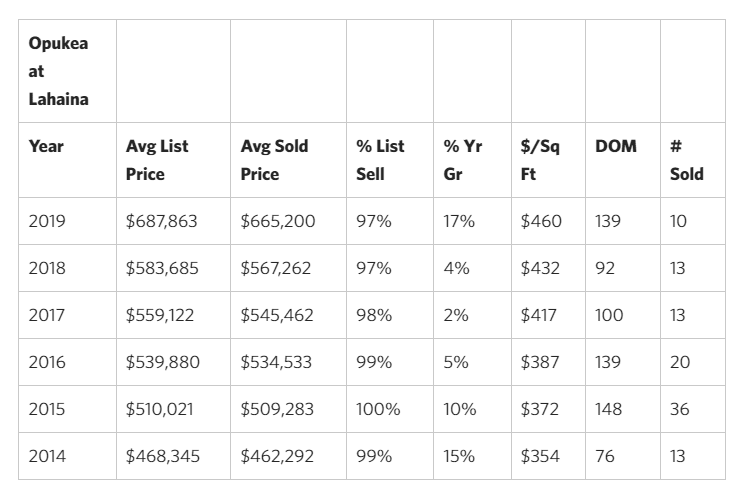Select the 148 days on market cell
Screen dimensions: 745x502
pyautogui.click(x=608, y=409)
